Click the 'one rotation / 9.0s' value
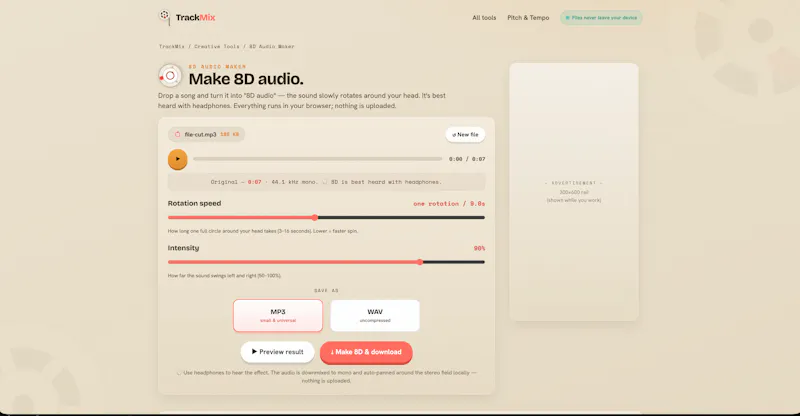The width and height of the screenshot is (800, 416). click(449, 204)
